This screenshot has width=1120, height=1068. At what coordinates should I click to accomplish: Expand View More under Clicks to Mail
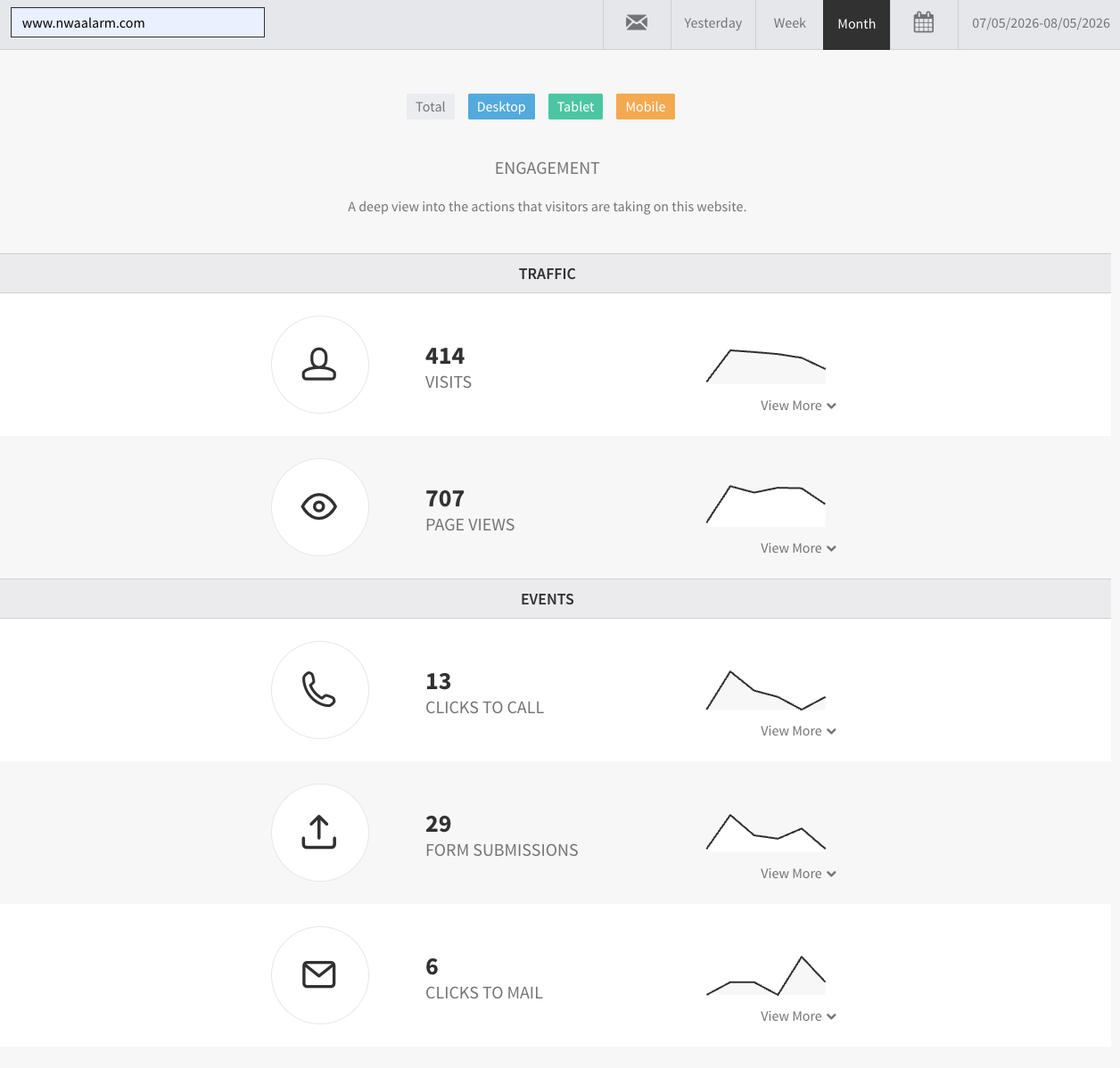pyautogui.click(x=798, y=1016)
